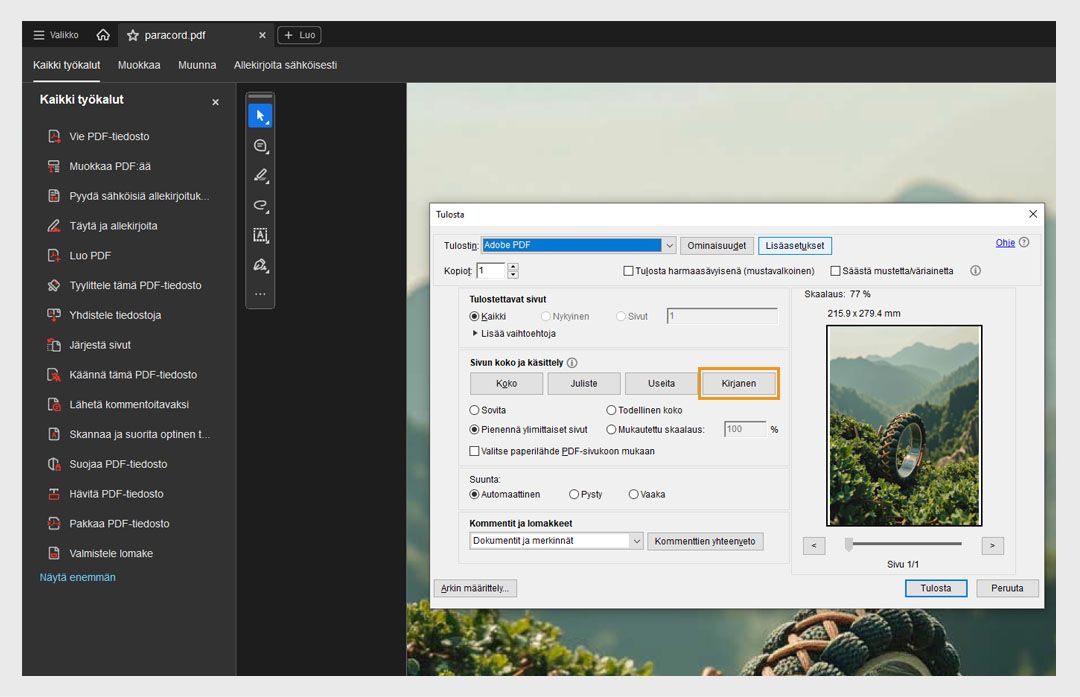Open the Valikko hamburger menu
This screenshot has width=1080, height=697.
[x=39, y=35]
